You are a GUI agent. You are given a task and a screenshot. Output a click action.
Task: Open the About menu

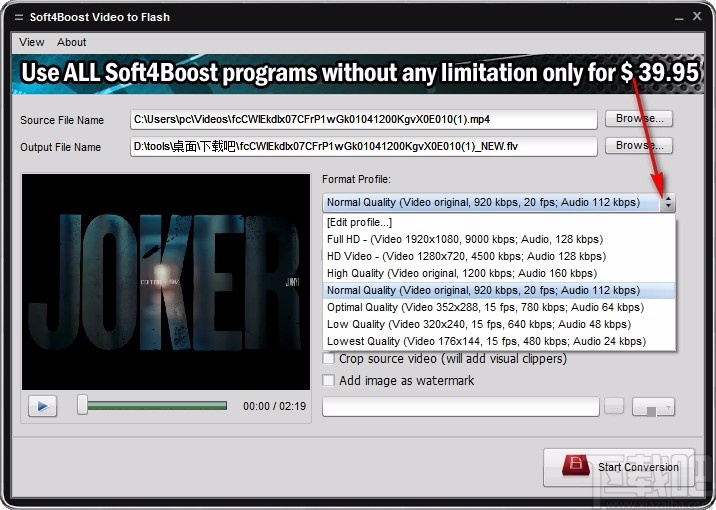[72, 42]
